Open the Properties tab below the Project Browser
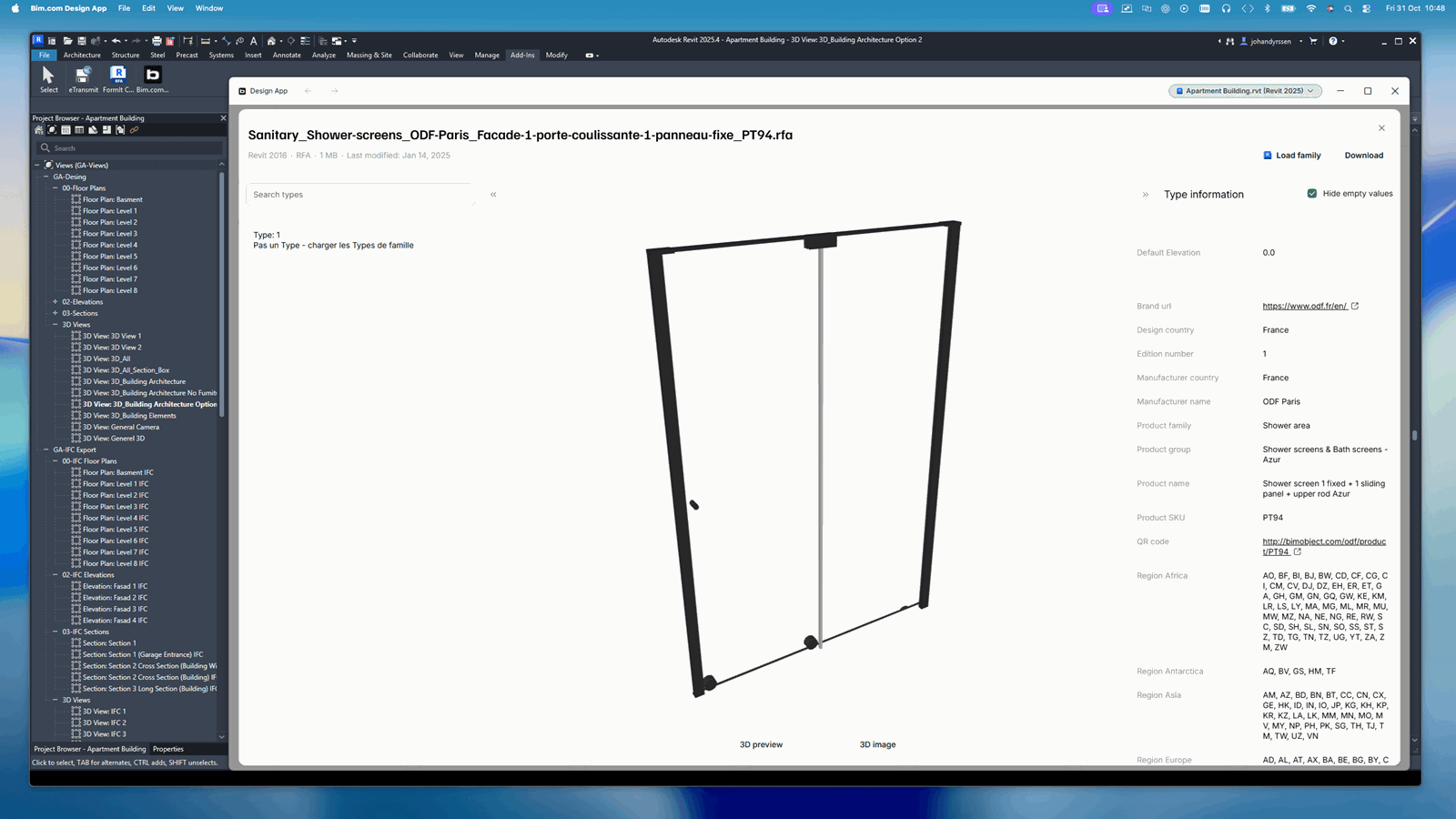The image size is (1456, 819). coord(168,749)
